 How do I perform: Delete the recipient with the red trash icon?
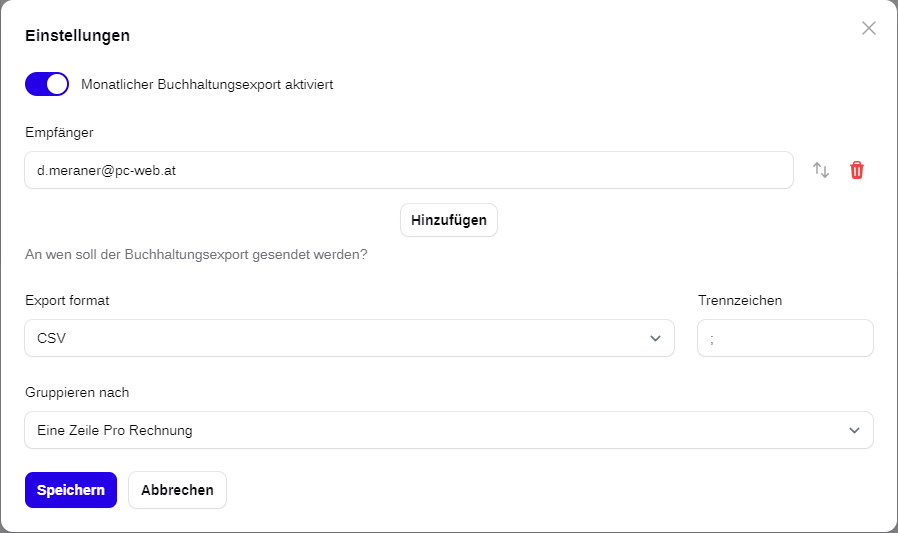tap(856, 170)
